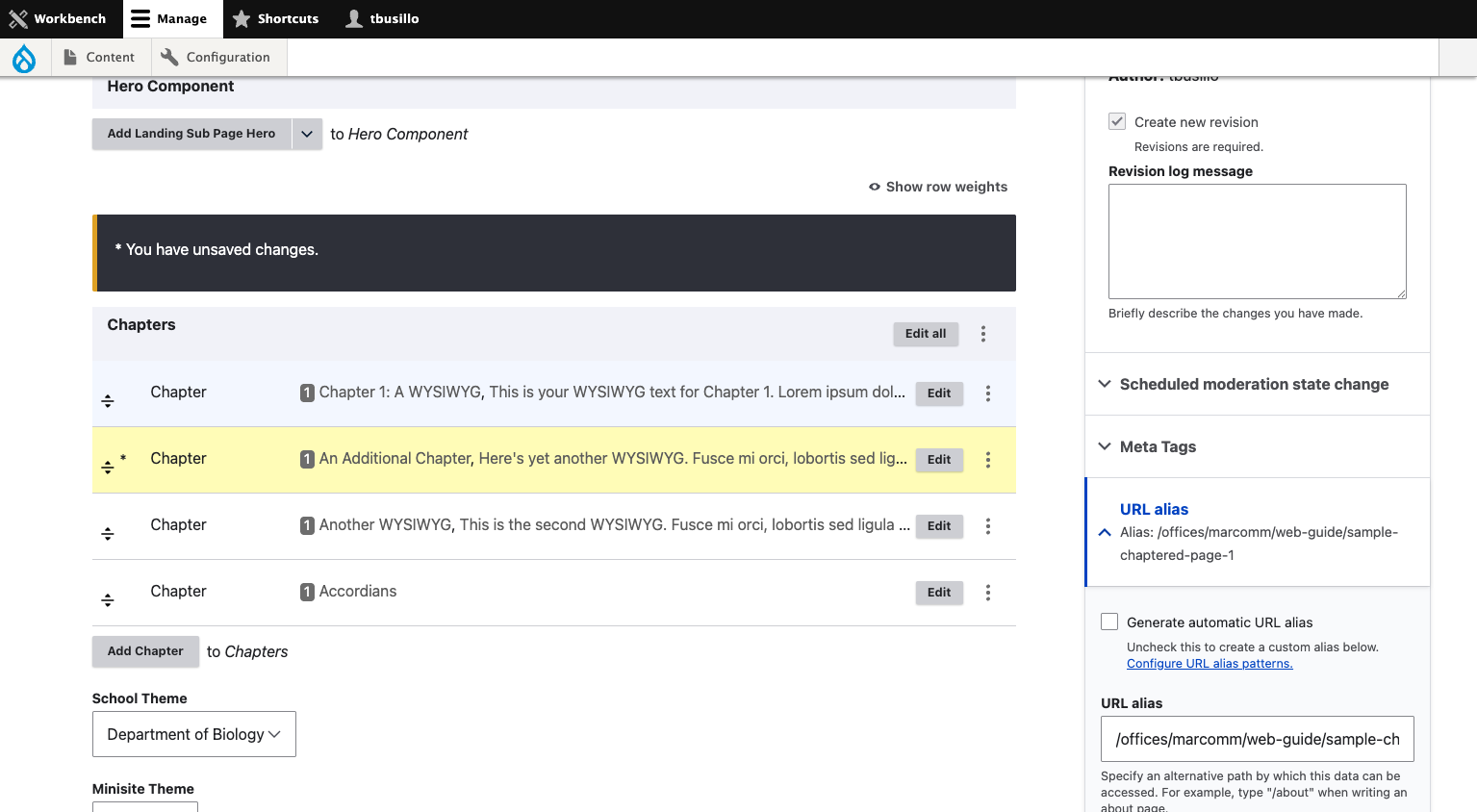Toggle Show row weights
The width and height of the screenshot is (1477, 812).
point(938,187)
